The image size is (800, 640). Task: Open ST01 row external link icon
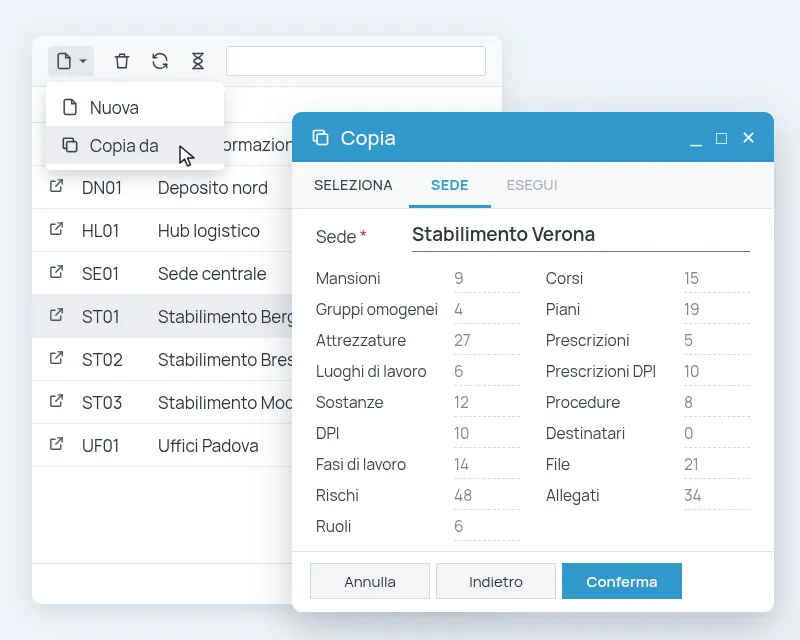coord(57,315)
